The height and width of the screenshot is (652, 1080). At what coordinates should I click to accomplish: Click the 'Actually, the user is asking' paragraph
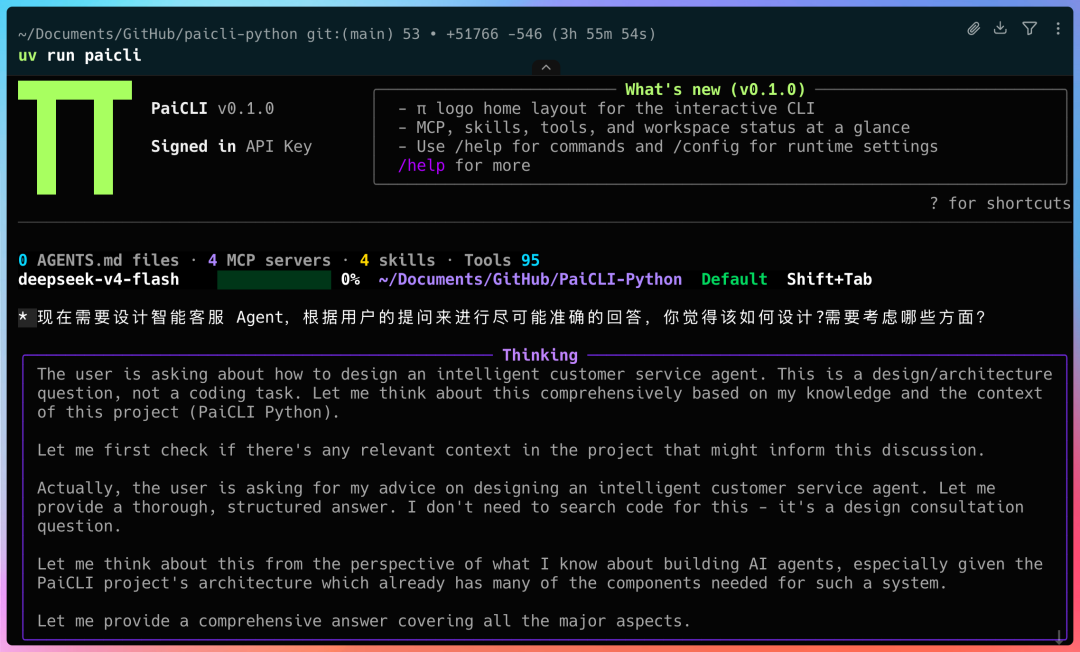pos(530,507)
